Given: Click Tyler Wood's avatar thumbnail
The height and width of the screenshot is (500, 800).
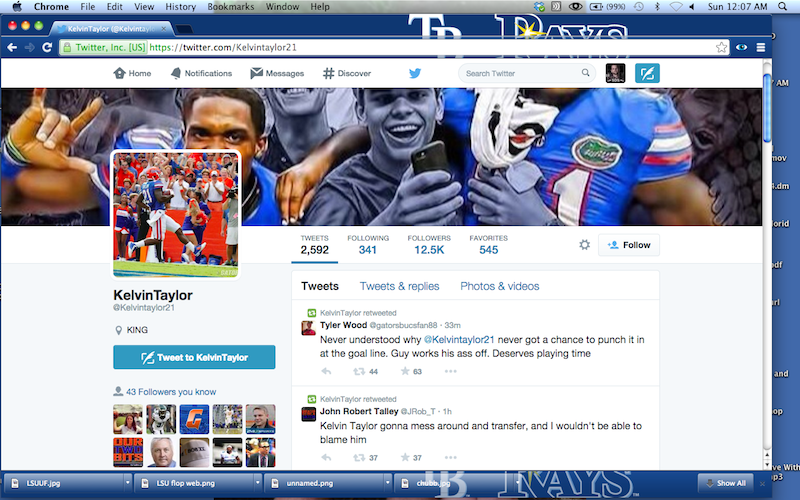Looking at the screenshot, I should pos(308,328).
